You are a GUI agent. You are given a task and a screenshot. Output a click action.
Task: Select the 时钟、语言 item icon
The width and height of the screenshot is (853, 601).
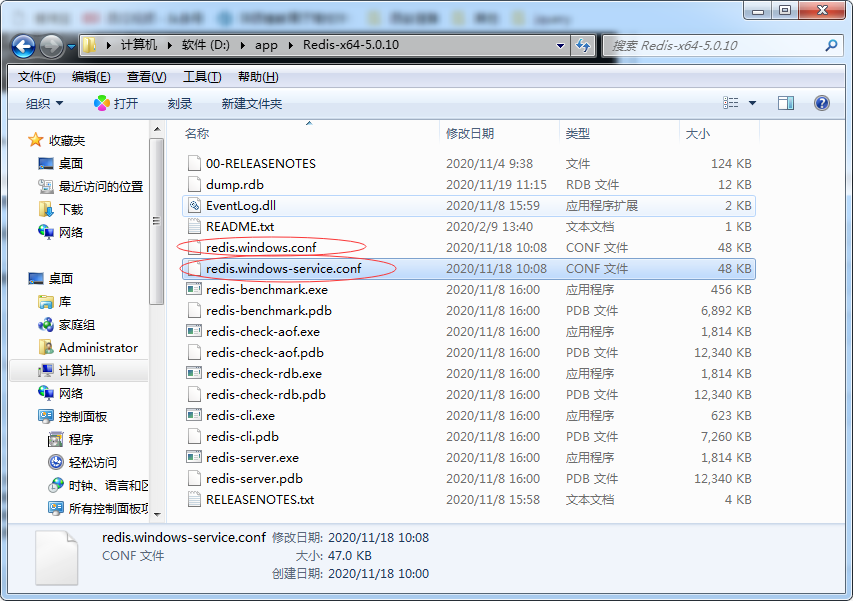coord(55,485)
